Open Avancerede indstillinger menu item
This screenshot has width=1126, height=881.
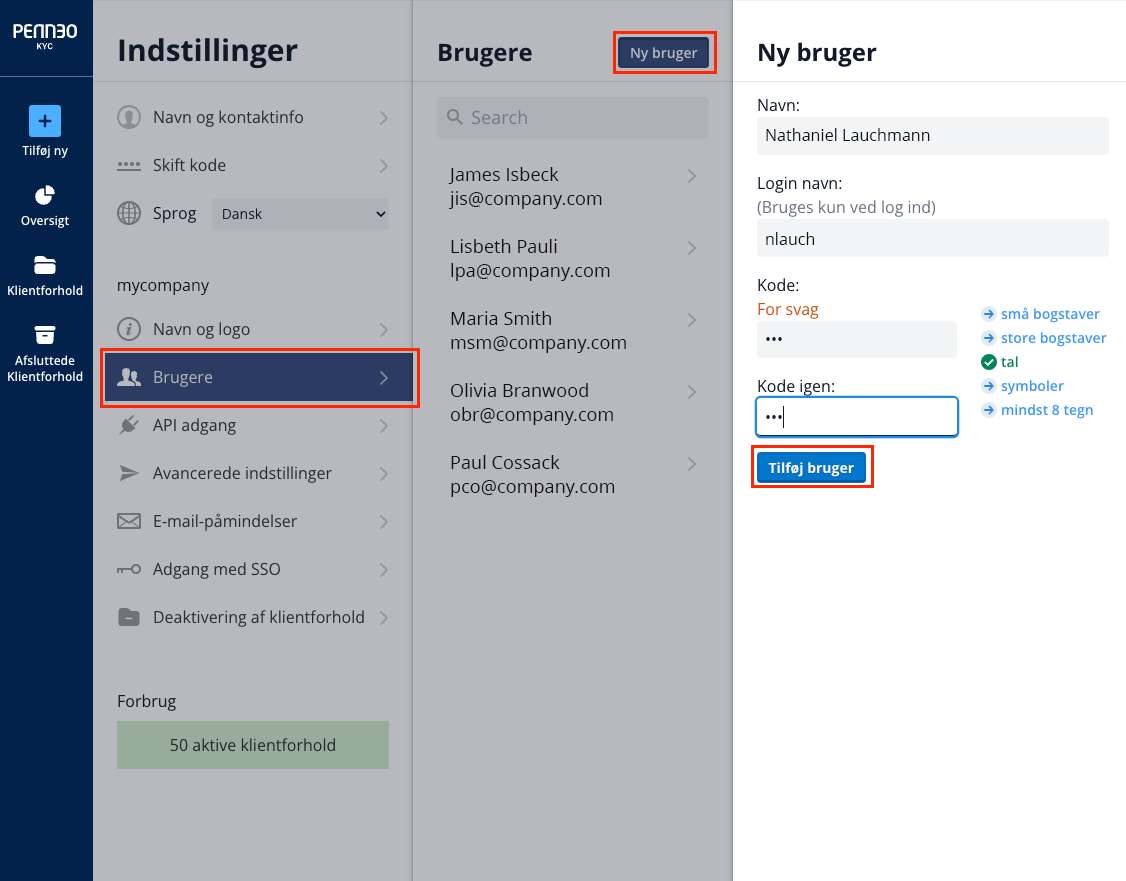coord(253,473)
